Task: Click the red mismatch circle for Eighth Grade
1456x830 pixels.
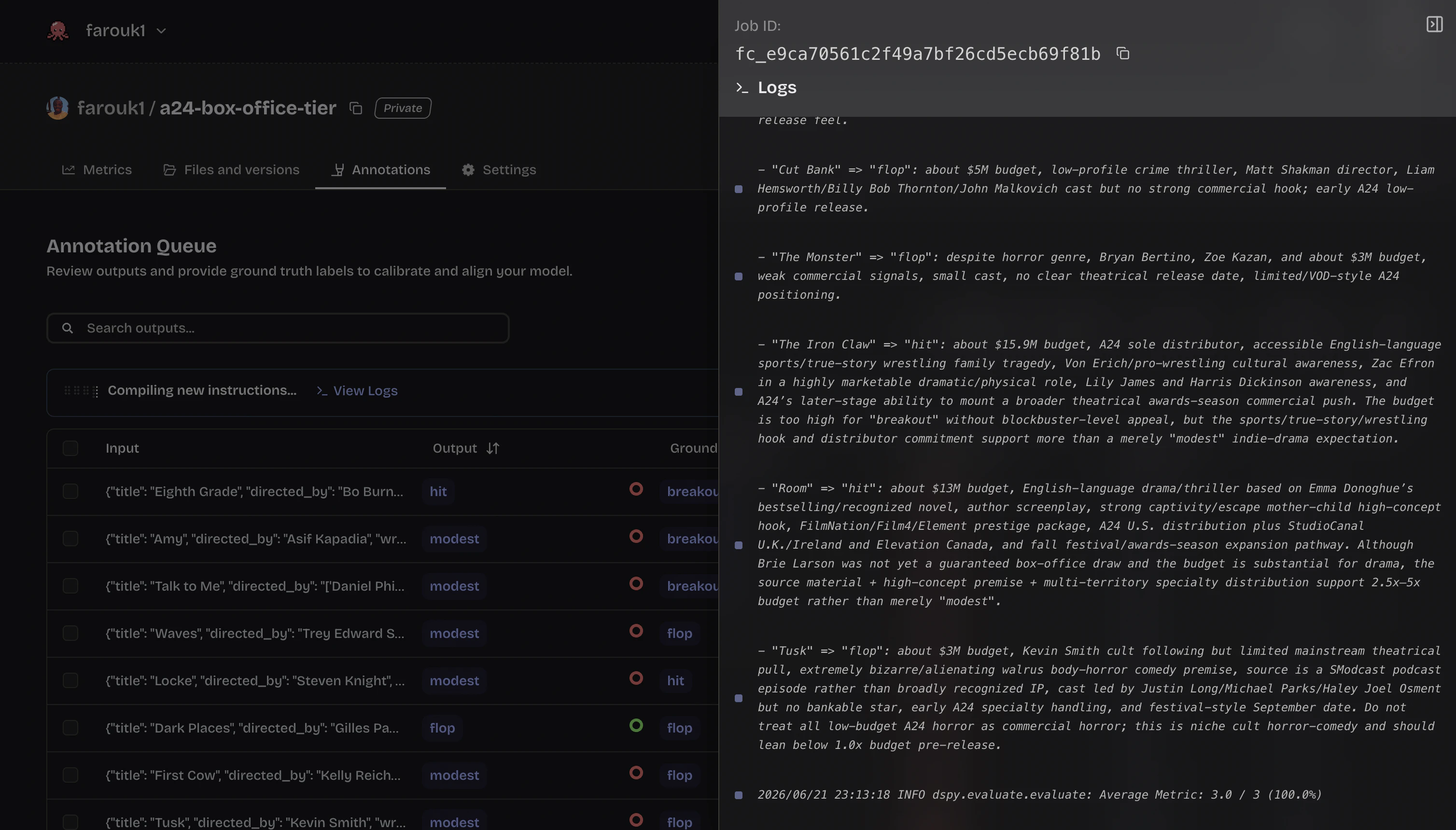Action: [636, 488]
